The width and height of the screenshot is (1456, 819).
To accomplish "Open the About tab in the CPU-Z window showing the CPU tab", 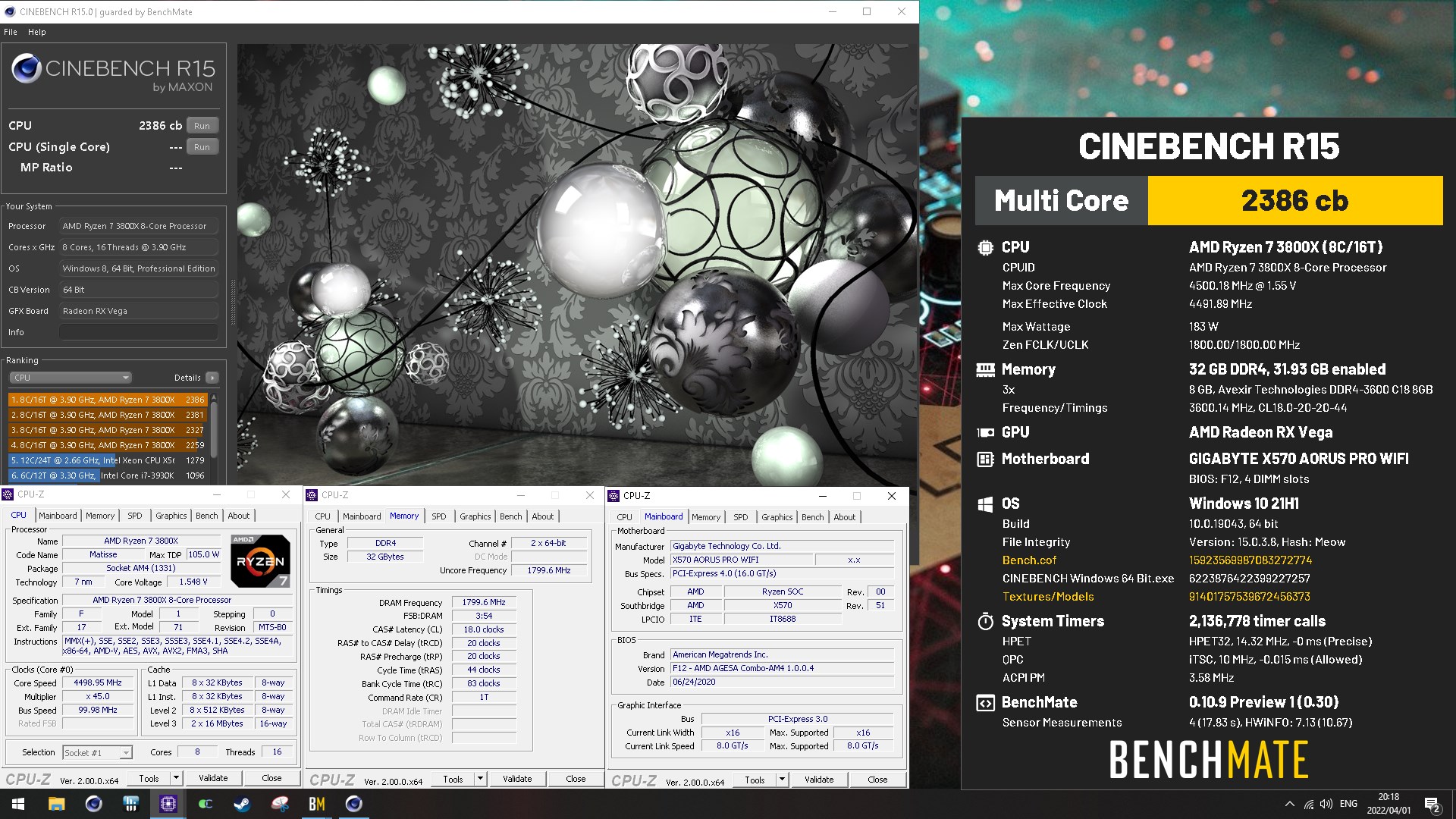I will click(238, 516).
